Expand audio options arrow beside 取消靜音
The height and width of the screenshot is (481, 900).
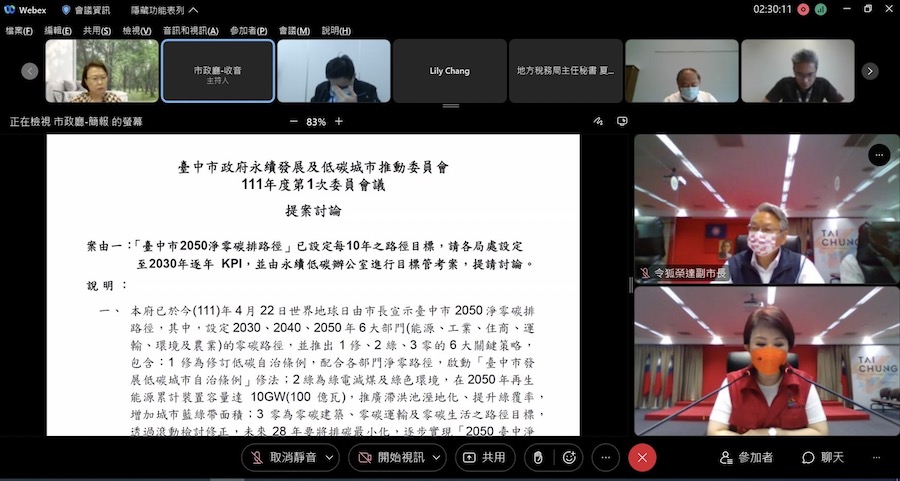pos(329,457)
